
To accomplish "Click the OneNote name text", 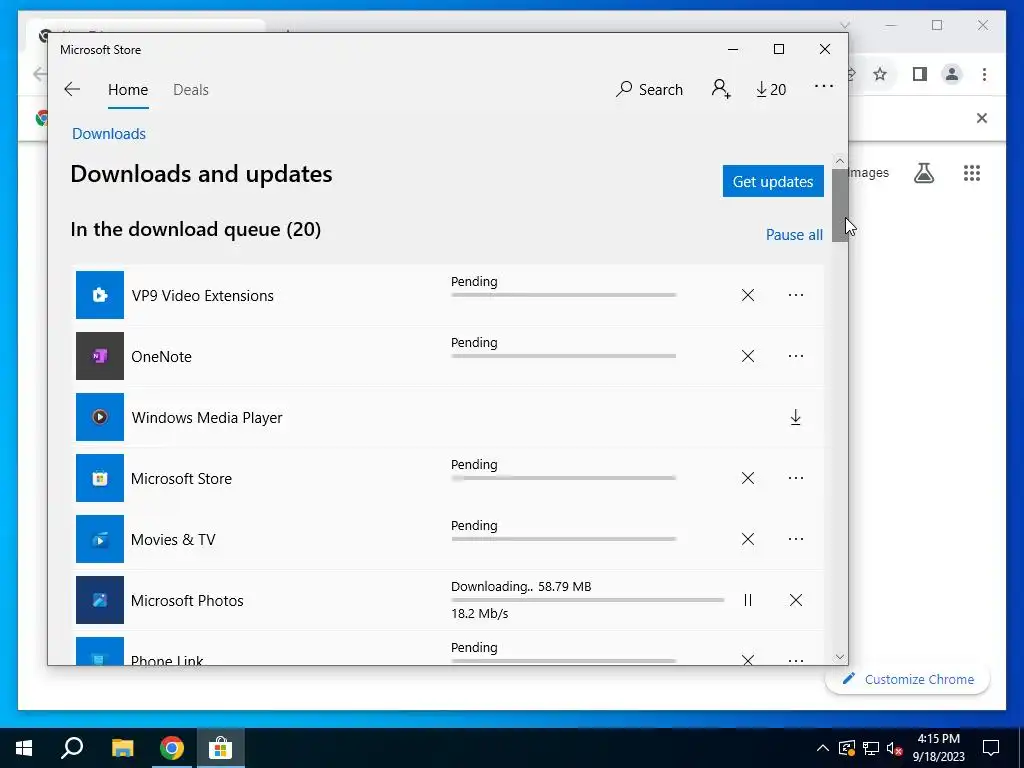I will click(161, 357).
